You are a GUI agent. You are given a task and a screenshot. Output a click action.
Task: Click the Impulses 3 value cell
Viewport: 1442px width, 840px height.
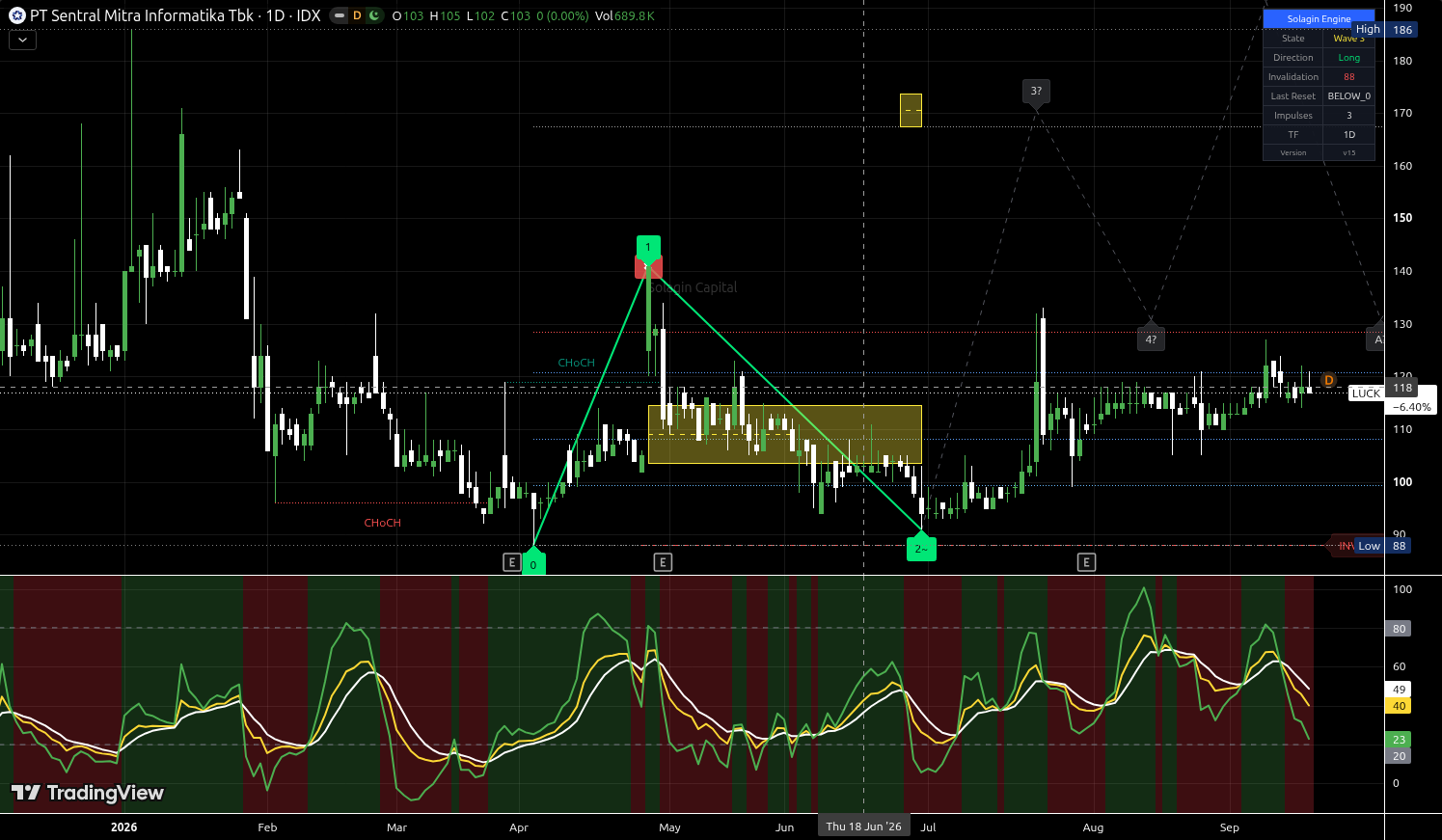click(1348, 116)
